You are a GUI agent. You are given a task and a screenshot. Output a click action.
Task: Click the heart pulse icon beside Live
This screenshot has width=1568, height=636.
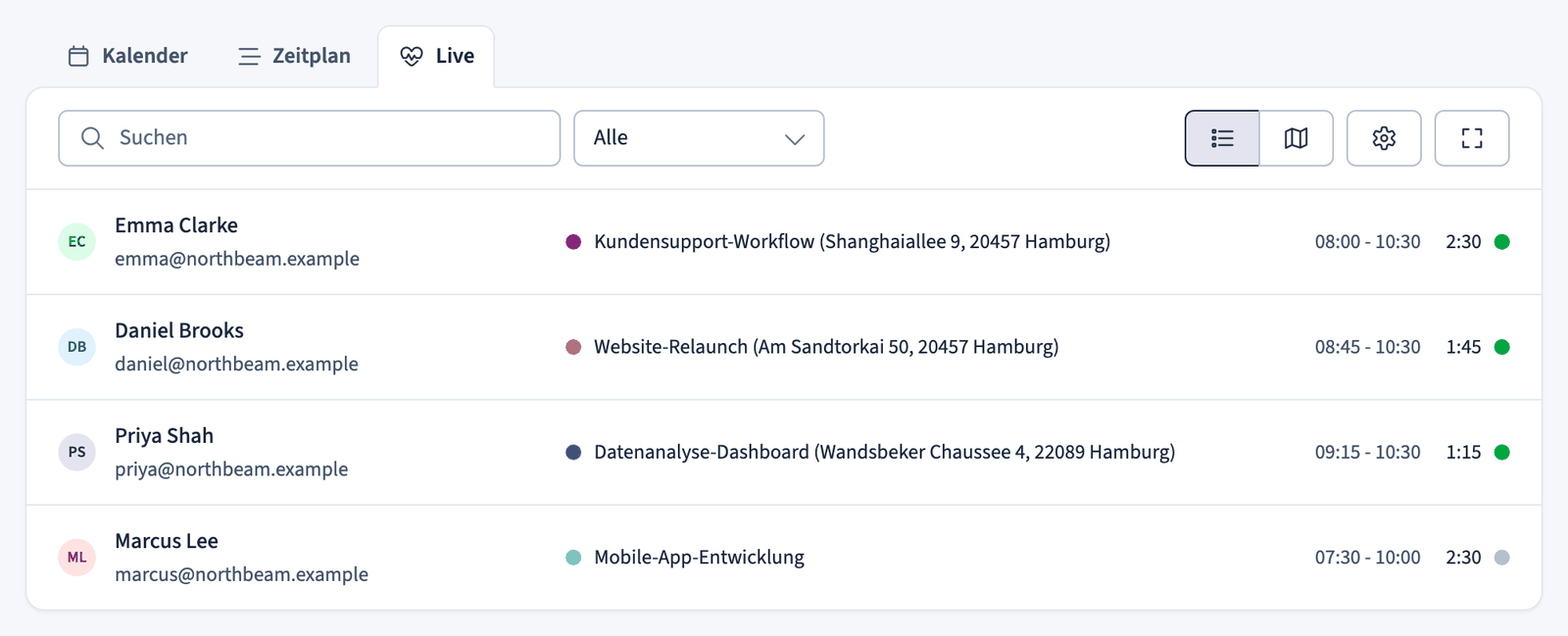click(x=412, y=56)
